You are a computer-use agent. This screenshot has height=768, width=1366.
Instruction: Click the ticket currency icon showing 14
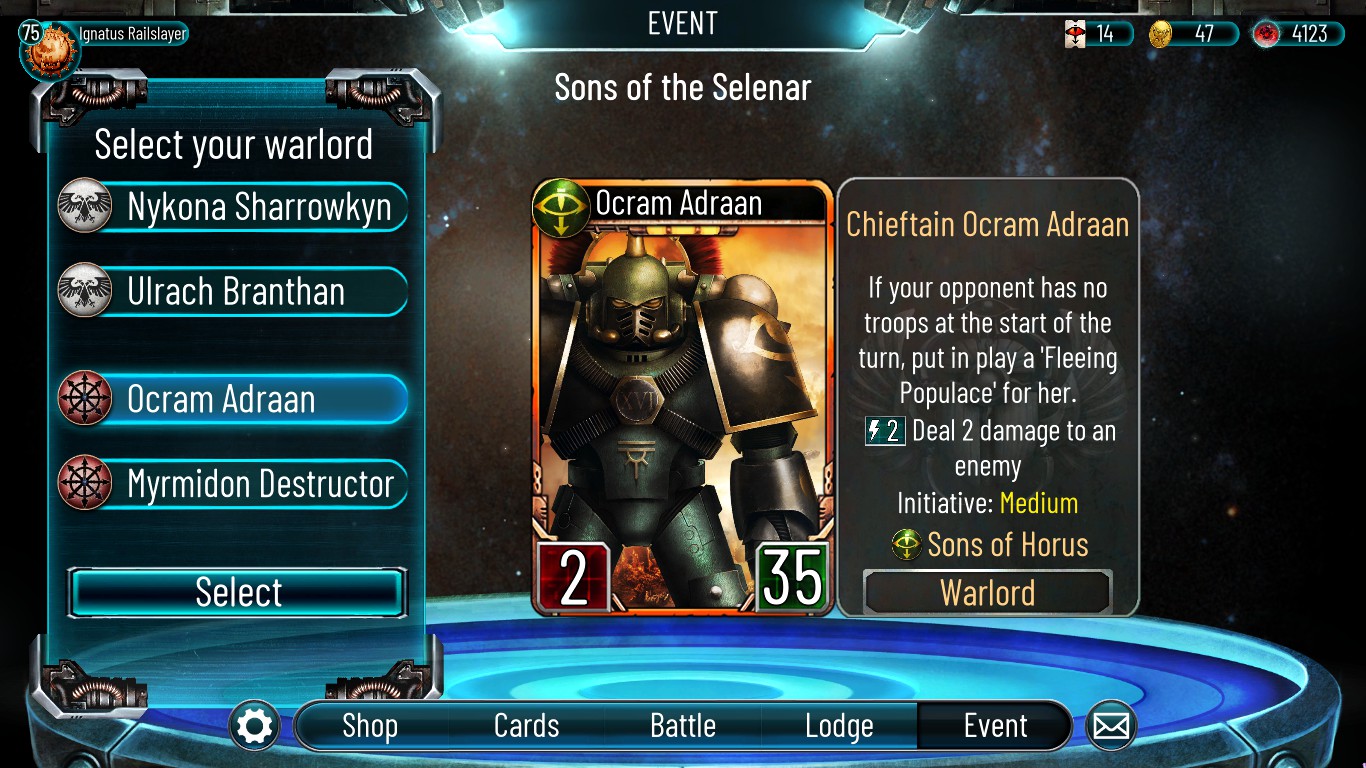[x=1075, y=34]
